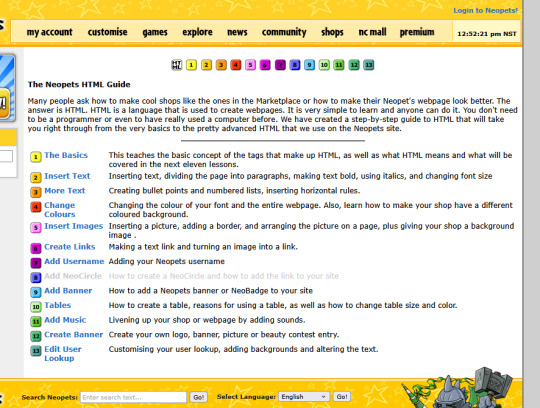Open the games menu
The image size is (540, 408).
pos(155,32)
